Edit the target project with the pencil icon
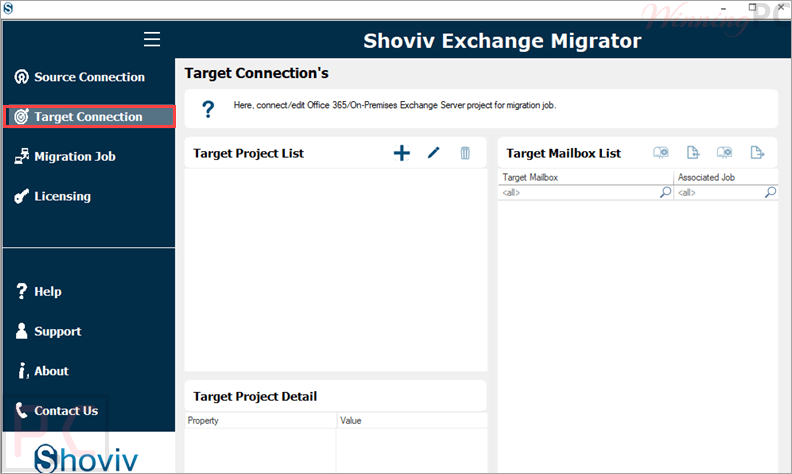 433,153
